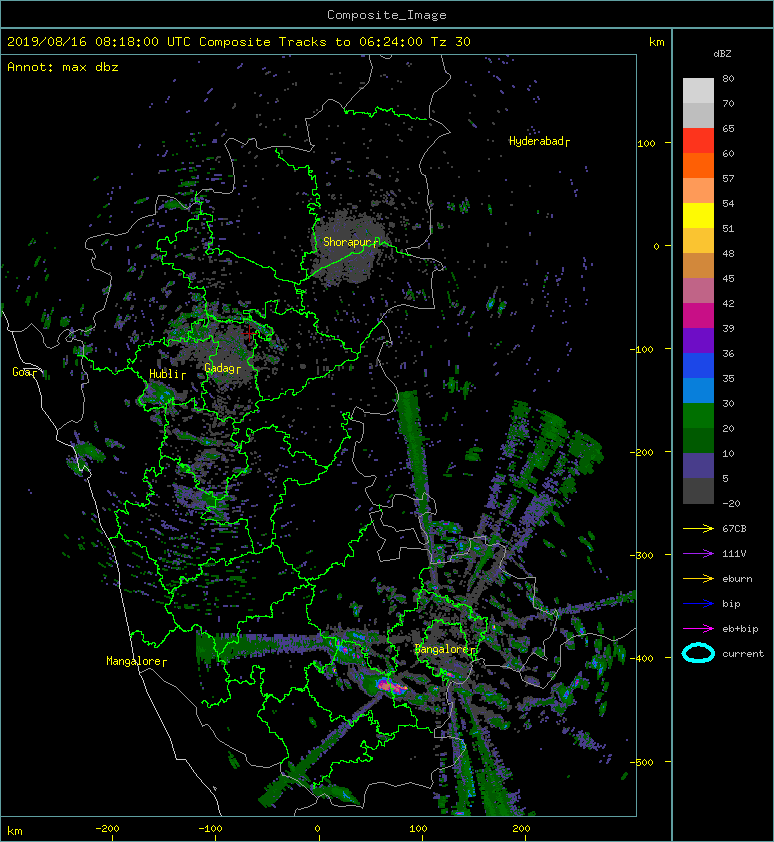Screen dimensions: 774x842
Task: Select the slate purple 5–10 dBZ swatch
Action: tap(698, 466)
